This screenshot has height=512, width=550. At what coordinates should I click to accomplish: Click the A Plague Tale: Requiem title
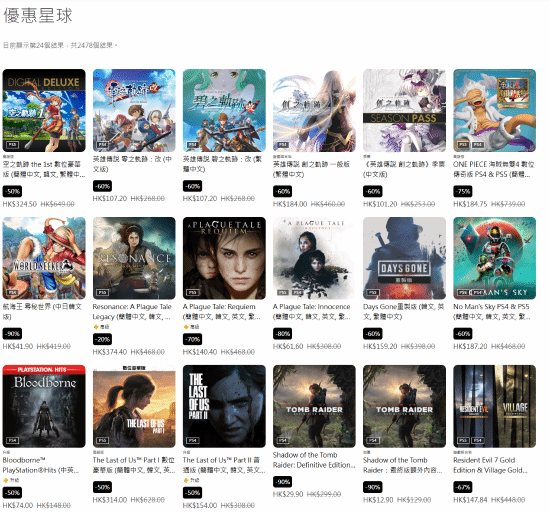click(x=222, y=311)
